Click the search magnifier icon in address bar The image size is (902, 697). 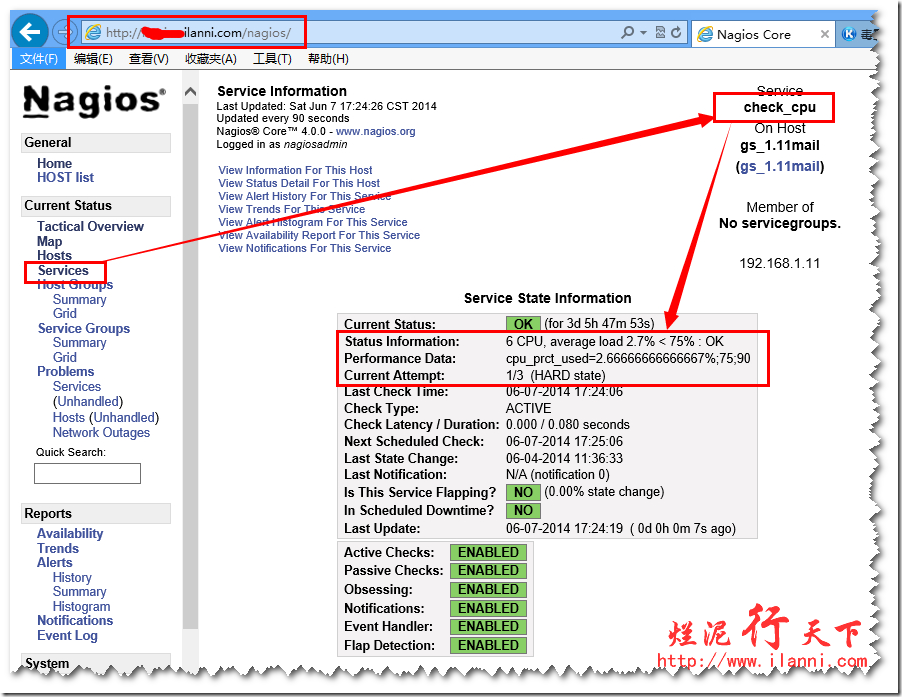[x=627, y=33]
